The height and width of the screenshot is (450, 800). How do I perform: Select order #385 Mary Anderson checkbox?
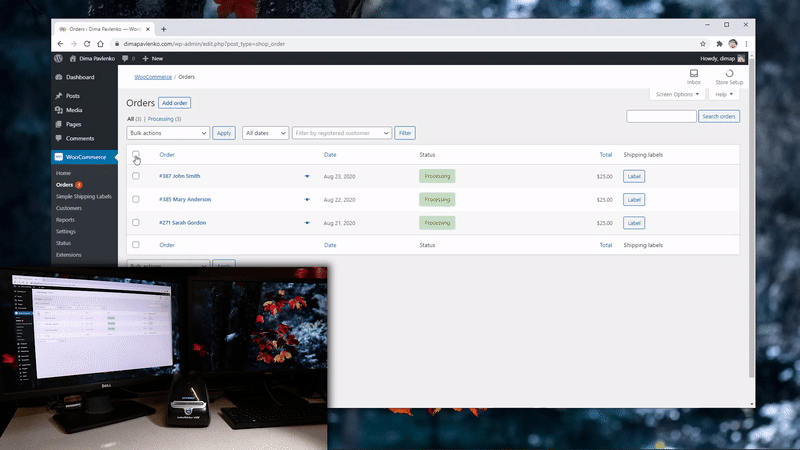click(136, 199)
